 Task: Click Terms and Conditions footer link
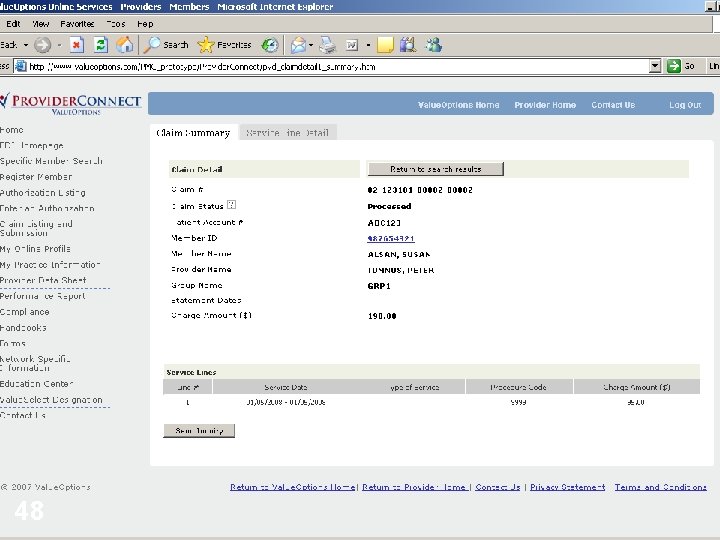(661, 487)
